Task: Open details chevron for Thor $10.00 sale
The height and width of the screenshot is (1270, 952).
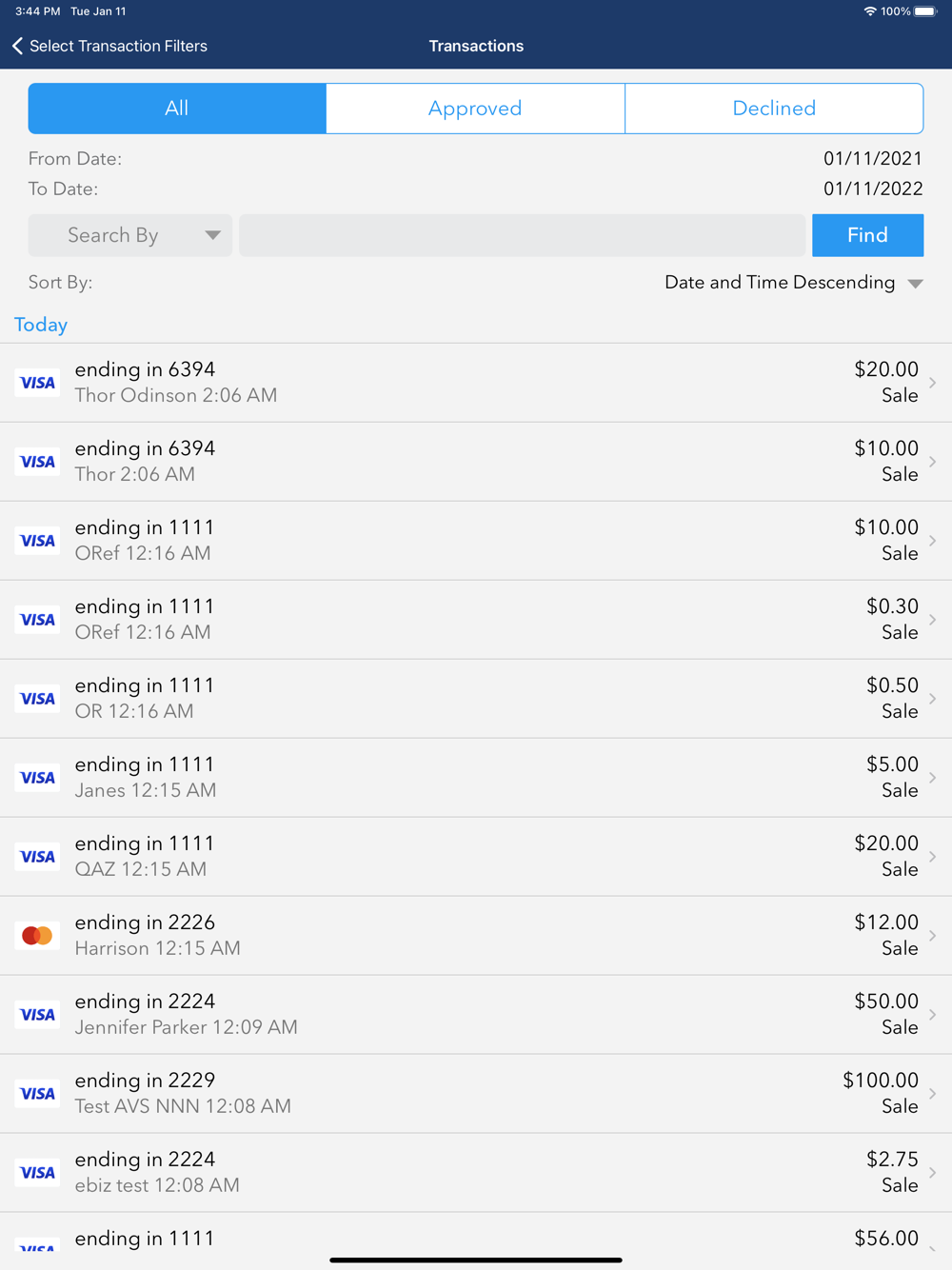Action: [933, 462]
